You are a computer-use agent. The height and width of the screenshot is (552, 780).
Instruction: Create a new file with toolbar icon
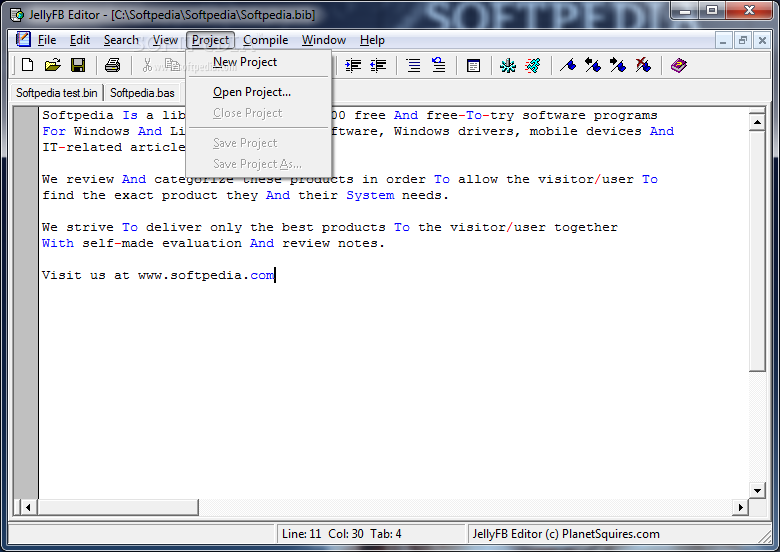tap(28, 65)
